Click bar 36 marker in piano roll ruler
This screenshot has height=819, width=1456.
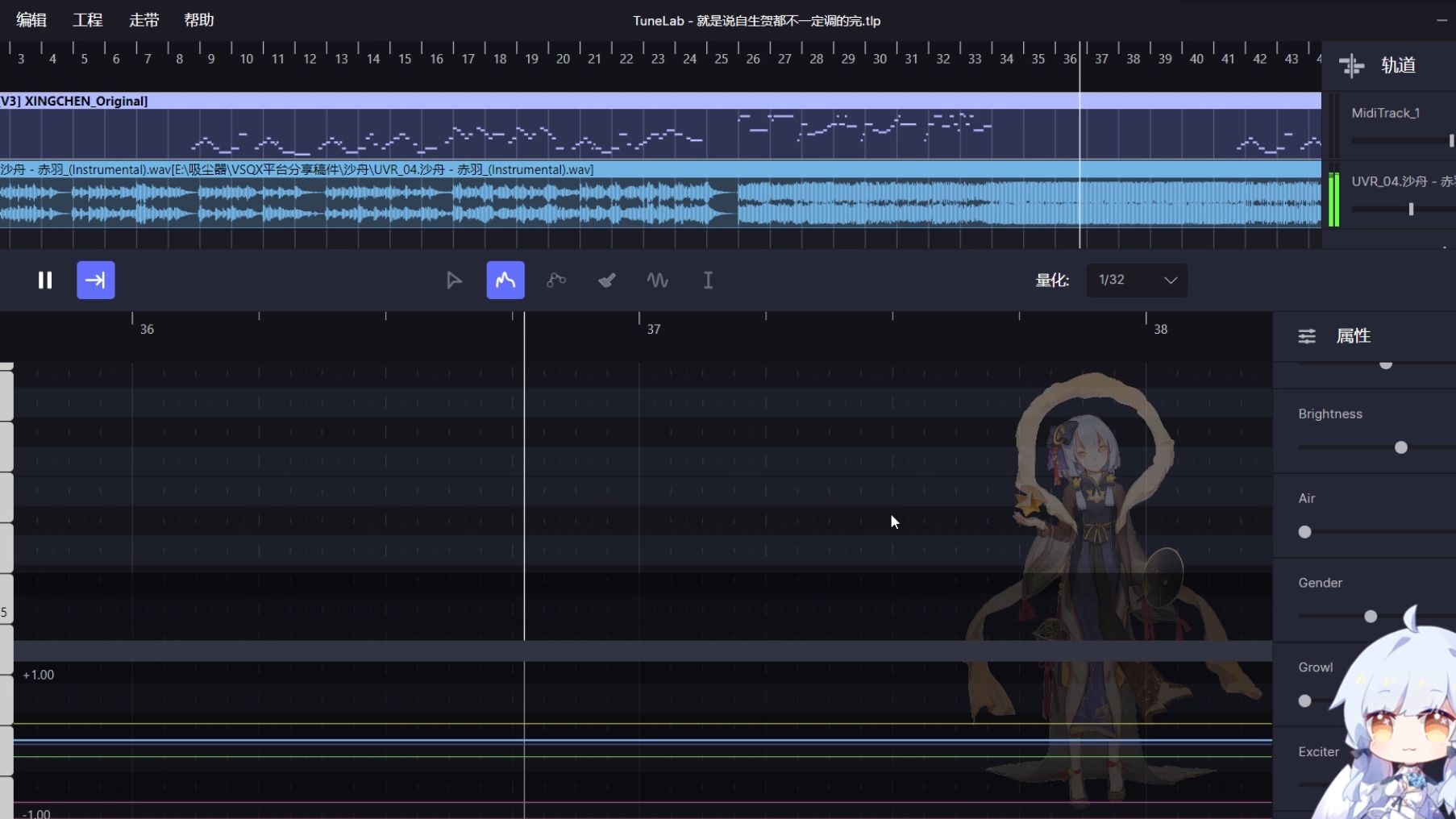pyautogui.click(x=147, y=329)
